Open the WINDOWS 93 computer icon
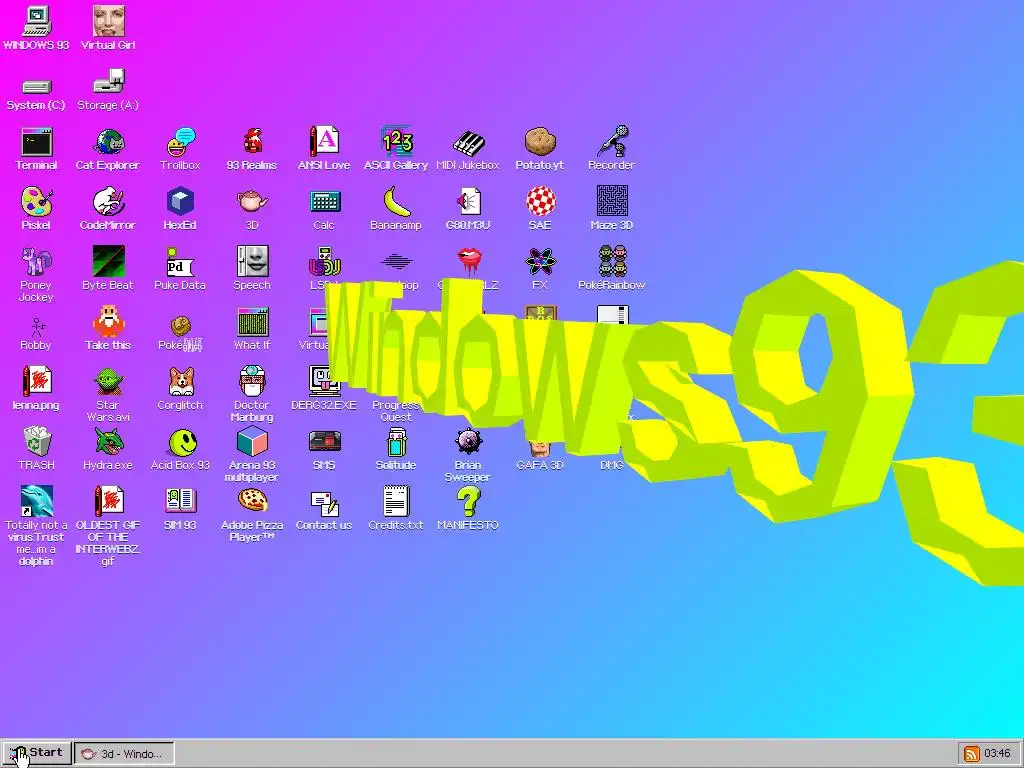1024x768 pixels. [x=37, y=22]
